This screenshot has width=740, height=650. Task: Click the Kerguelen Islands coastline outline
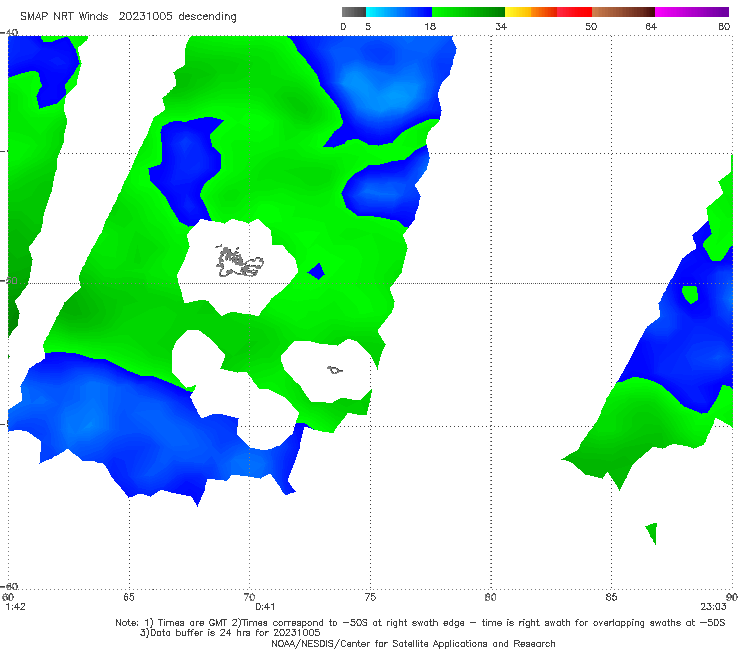pyautogui.click(x=239, y=262)
